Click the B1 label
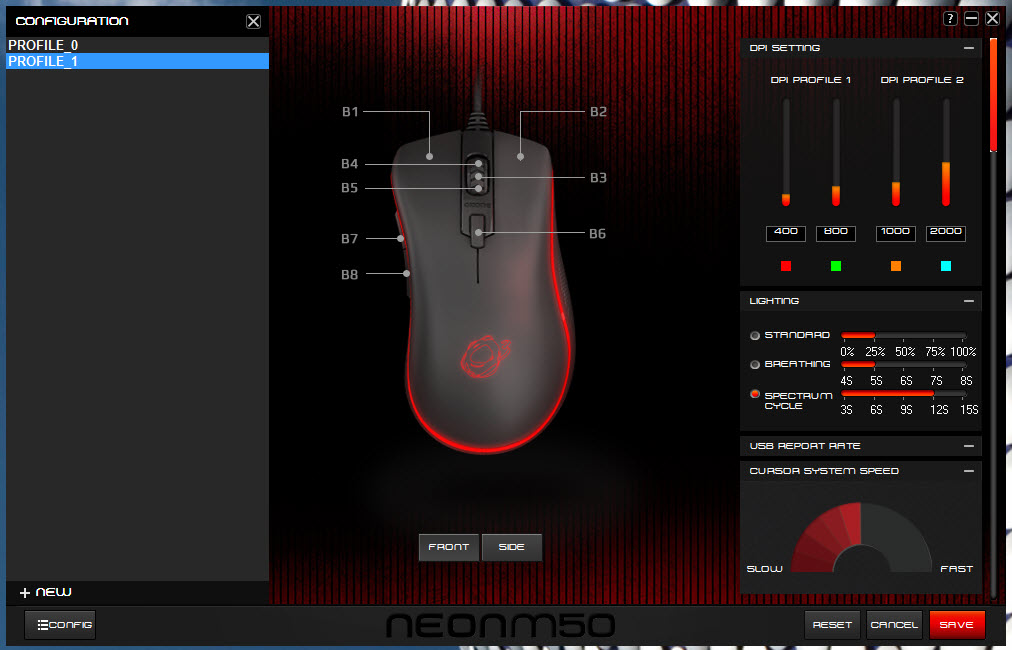The height and width of the screenshot is (650, 1012). coord(350,112)
